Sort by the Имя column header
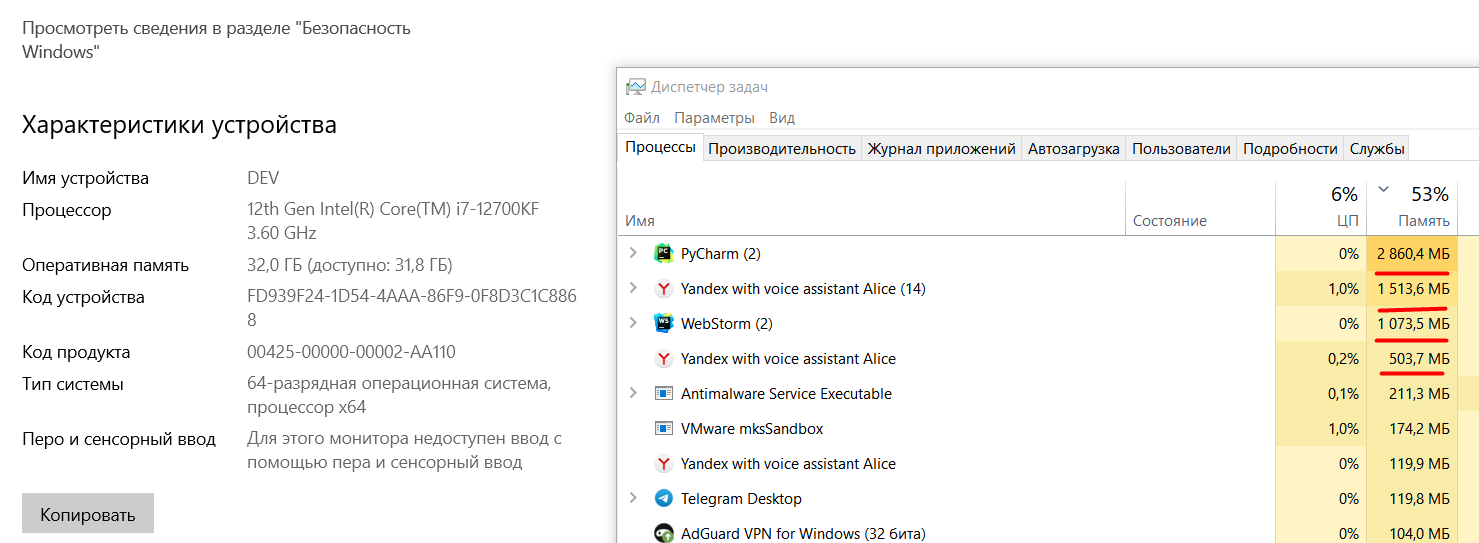The width and height of the screenshot is (1479, 543). (640, 221)
